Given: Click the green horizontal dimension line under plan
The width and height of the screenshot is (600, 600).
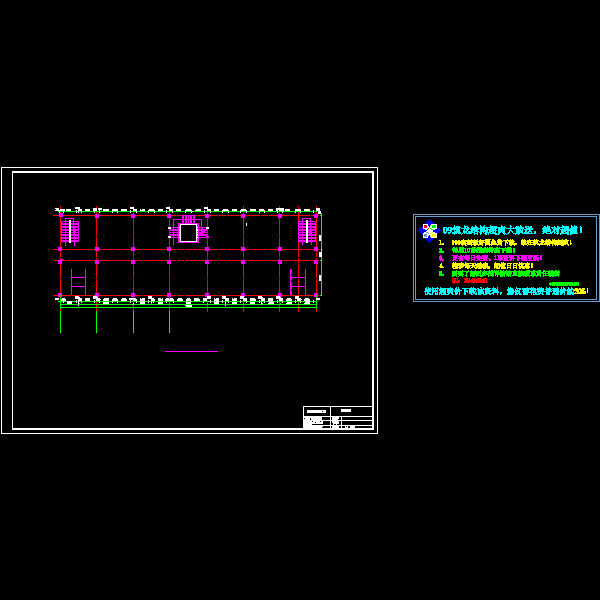Looking at the screenshot, I should click(188, 306).
